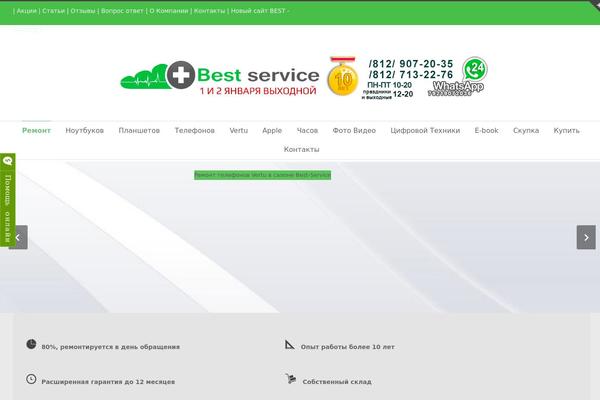The image size is (600, 400).
Task: Click the ПН-ПТ 10-20 hours text
Action: click(x=389, y=85)
